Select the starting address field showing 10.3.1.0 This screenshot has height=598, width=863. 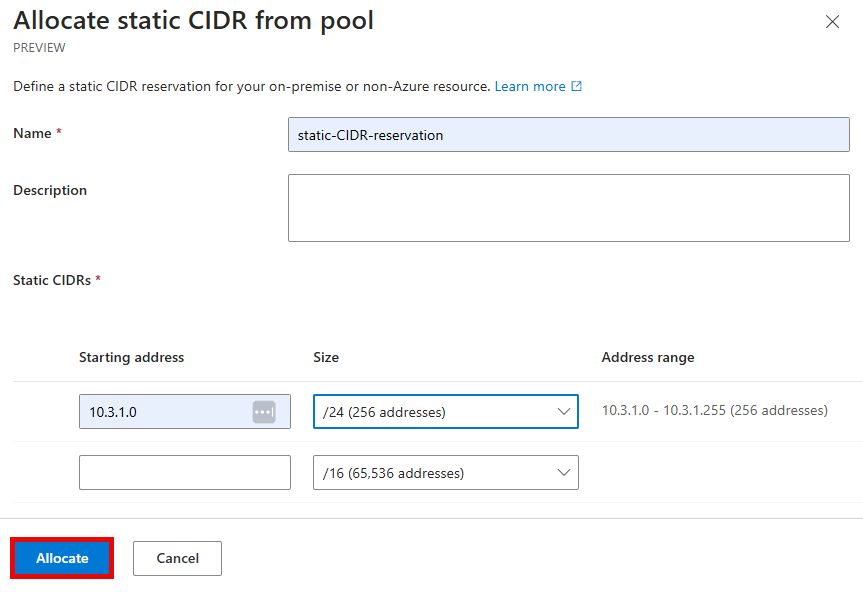pyautogui.click(x=185, y=412)
